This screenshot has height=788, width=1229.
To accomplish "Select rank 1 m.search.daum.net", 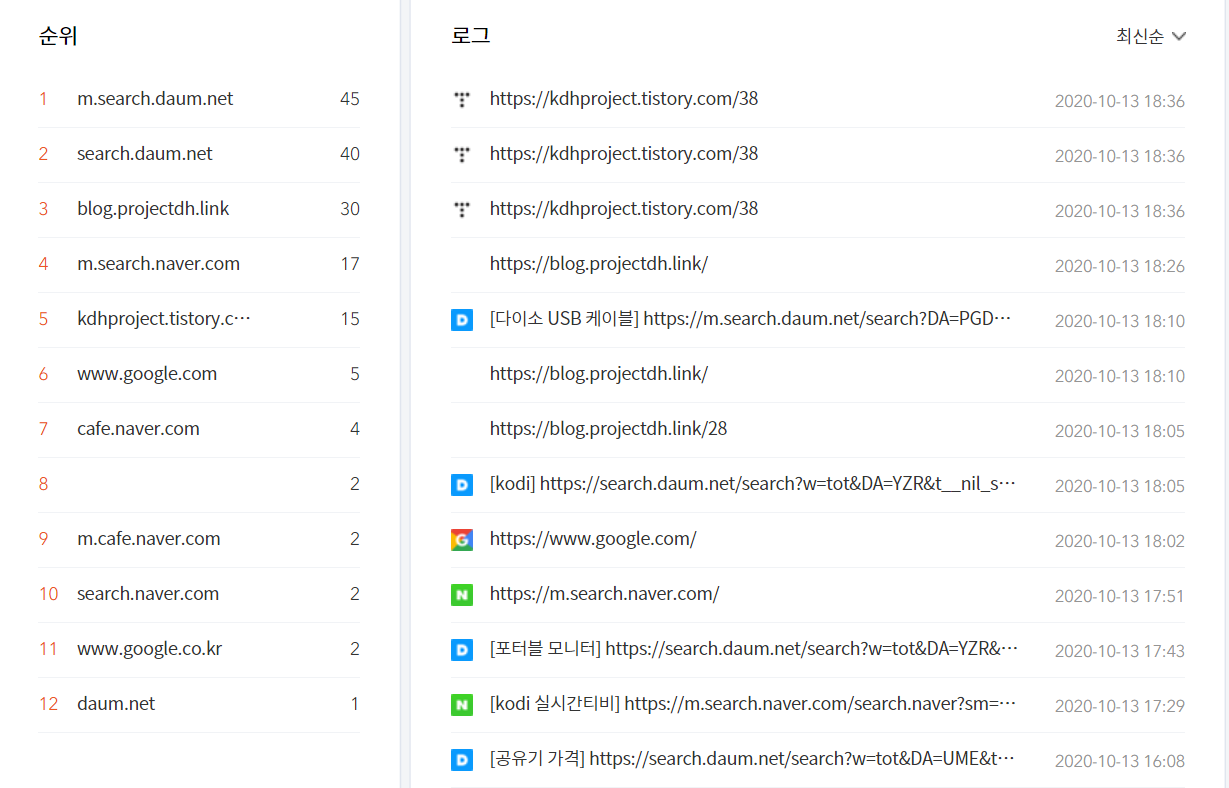I will click(155, 99).
